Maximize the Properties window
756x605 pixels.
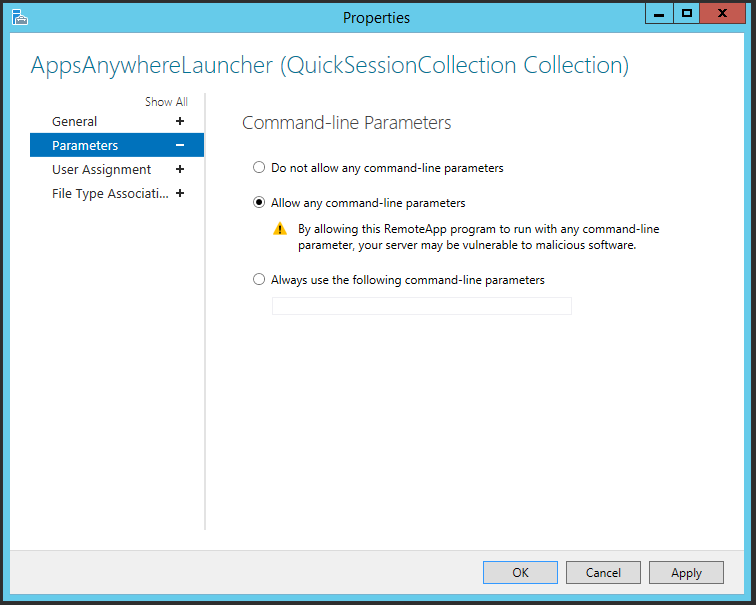pos(687,13)
